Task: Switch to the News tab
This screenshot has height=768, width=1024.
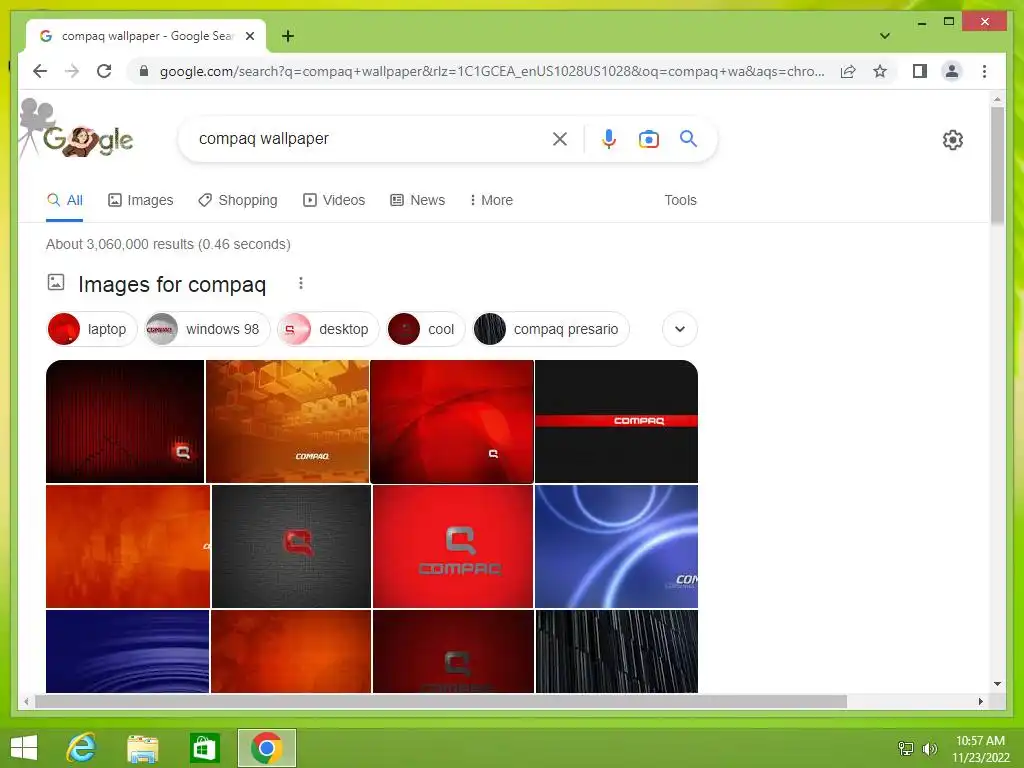Action: 417,200
